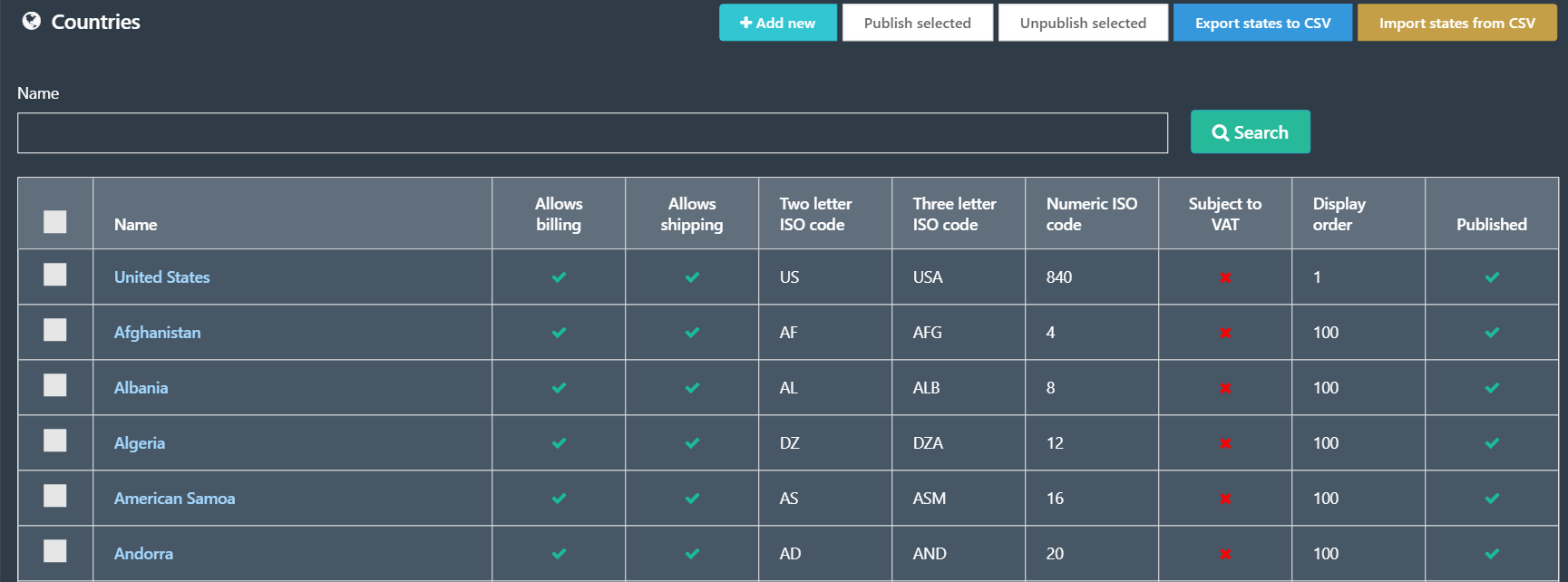
Task: Click American Samoa subject to VAT X icon
Action: click(1225, 499)
